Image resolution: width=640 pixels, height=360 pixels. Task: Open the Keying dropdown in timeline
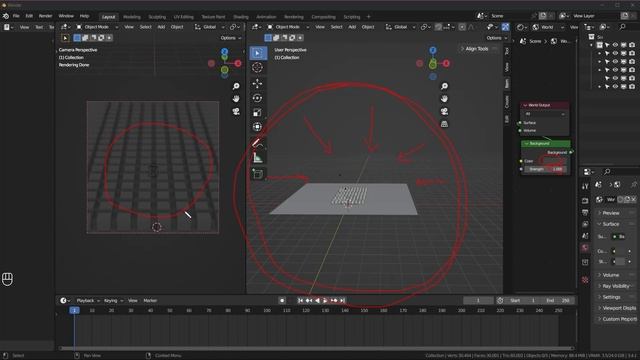point(113,300)
